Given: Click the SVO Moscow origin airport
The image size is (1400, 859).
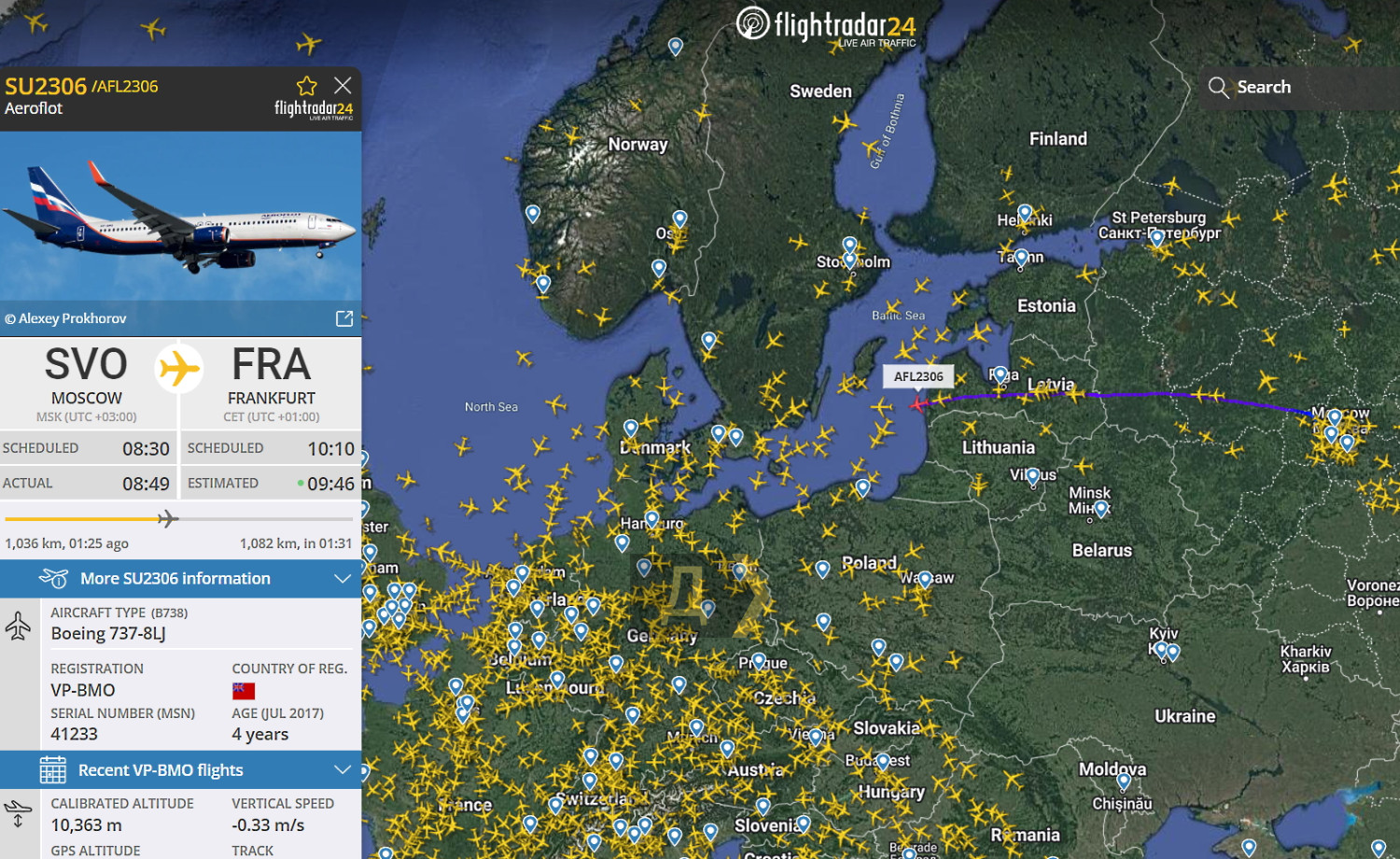Looking at the screenshot, I should [x=86, y=383].
